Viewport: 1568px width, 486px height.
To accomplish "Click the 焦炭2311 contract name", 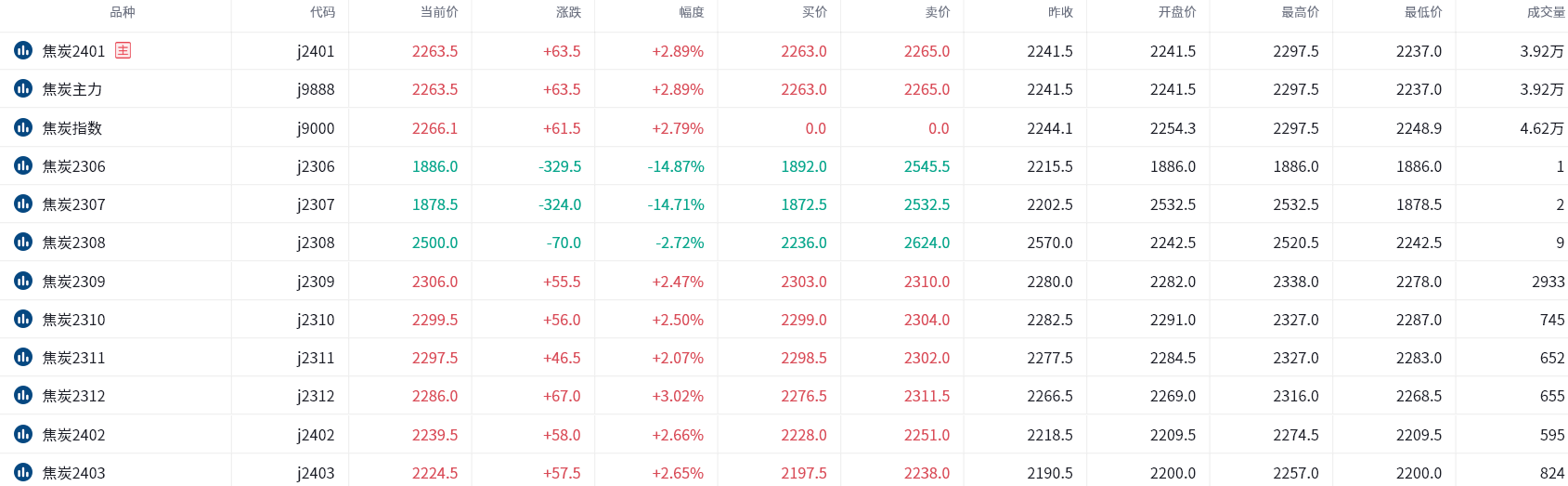I will pos(74,358).
